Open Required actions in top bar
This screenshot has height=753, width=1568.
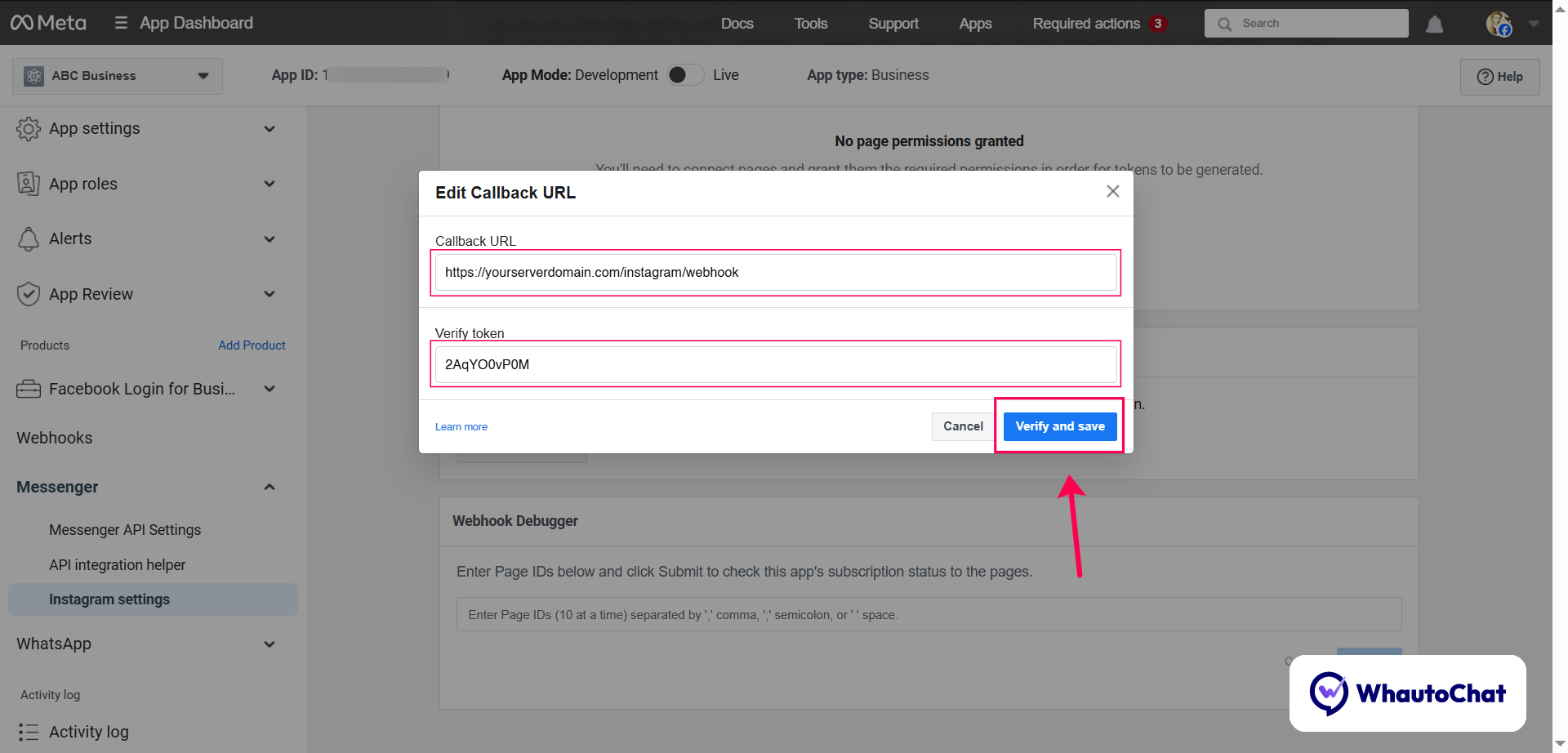pos(1086,24)
